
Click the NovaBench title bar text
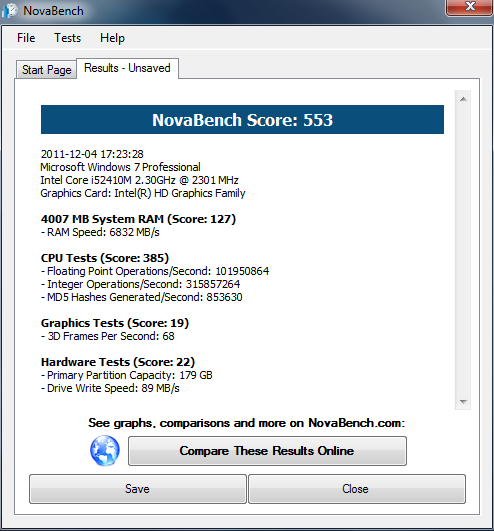[x=53, y=11]
